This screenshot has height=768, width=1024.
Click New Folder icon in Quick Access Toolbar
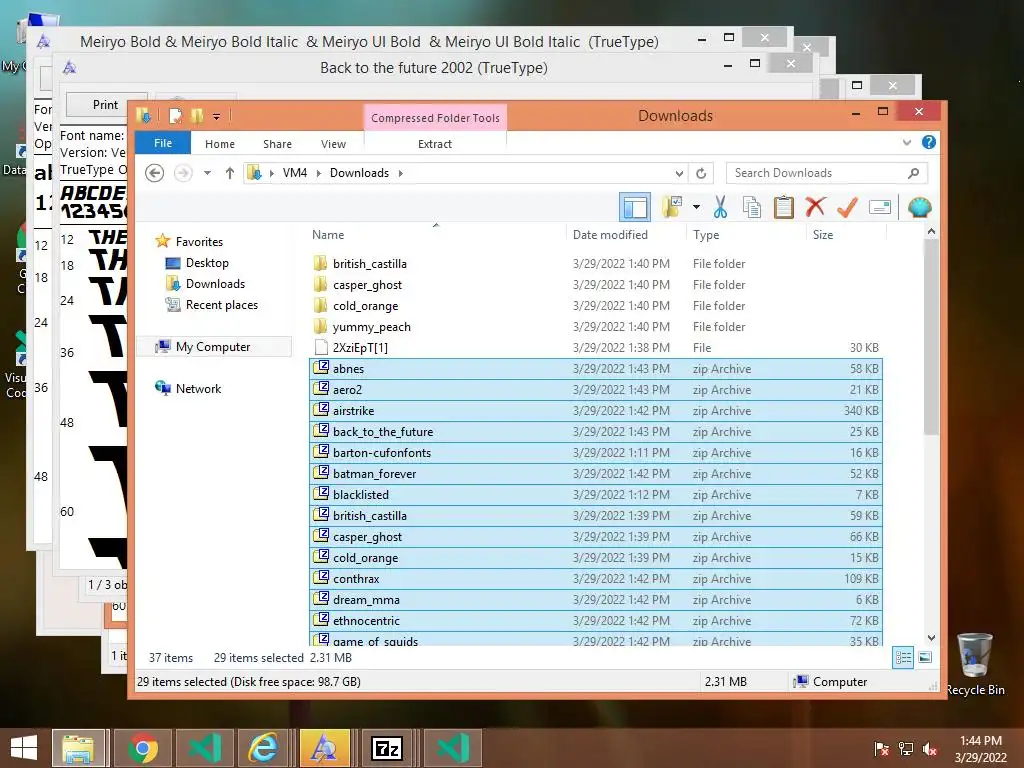pos(197,116)
